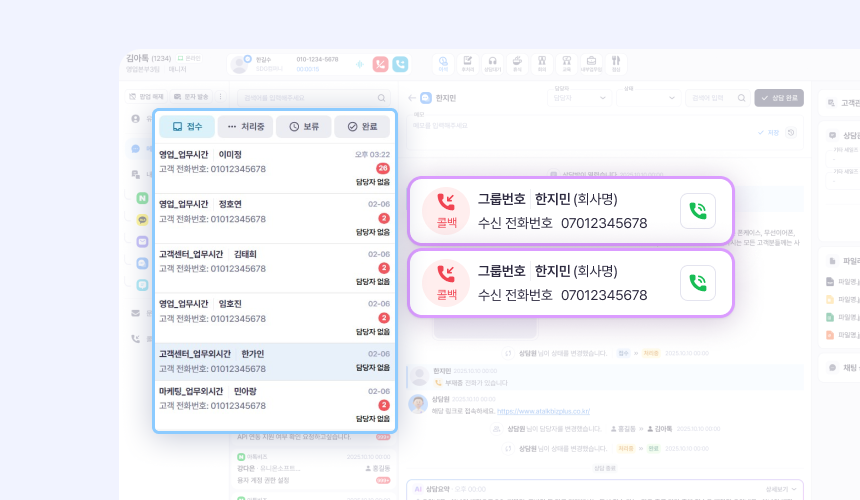Switch to the 완료 tab
Image resolution: width=860 pixels, height=500 pixels.
(x=362, y=127)
